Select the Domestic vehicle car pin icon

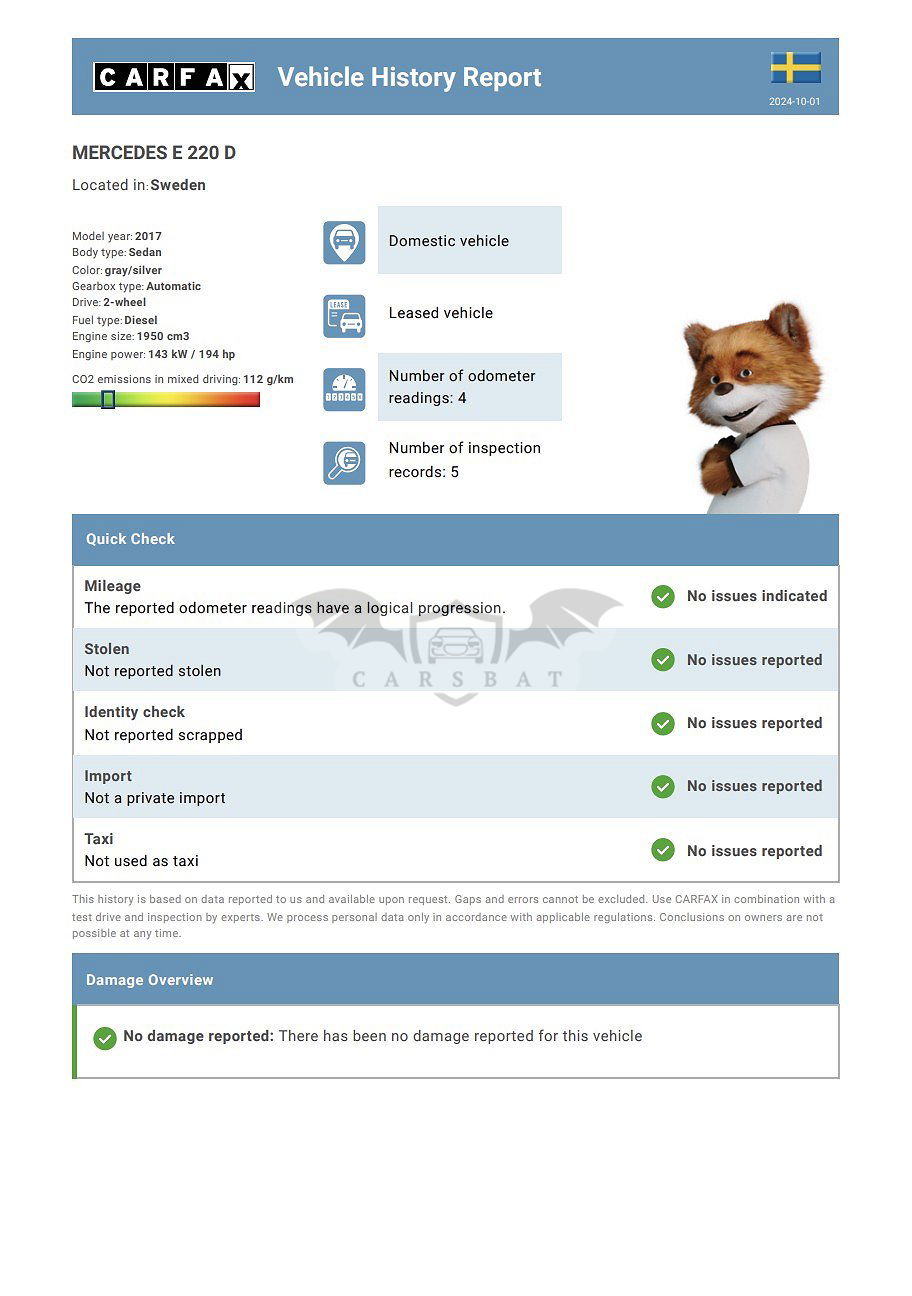click(x=344, y=242)
